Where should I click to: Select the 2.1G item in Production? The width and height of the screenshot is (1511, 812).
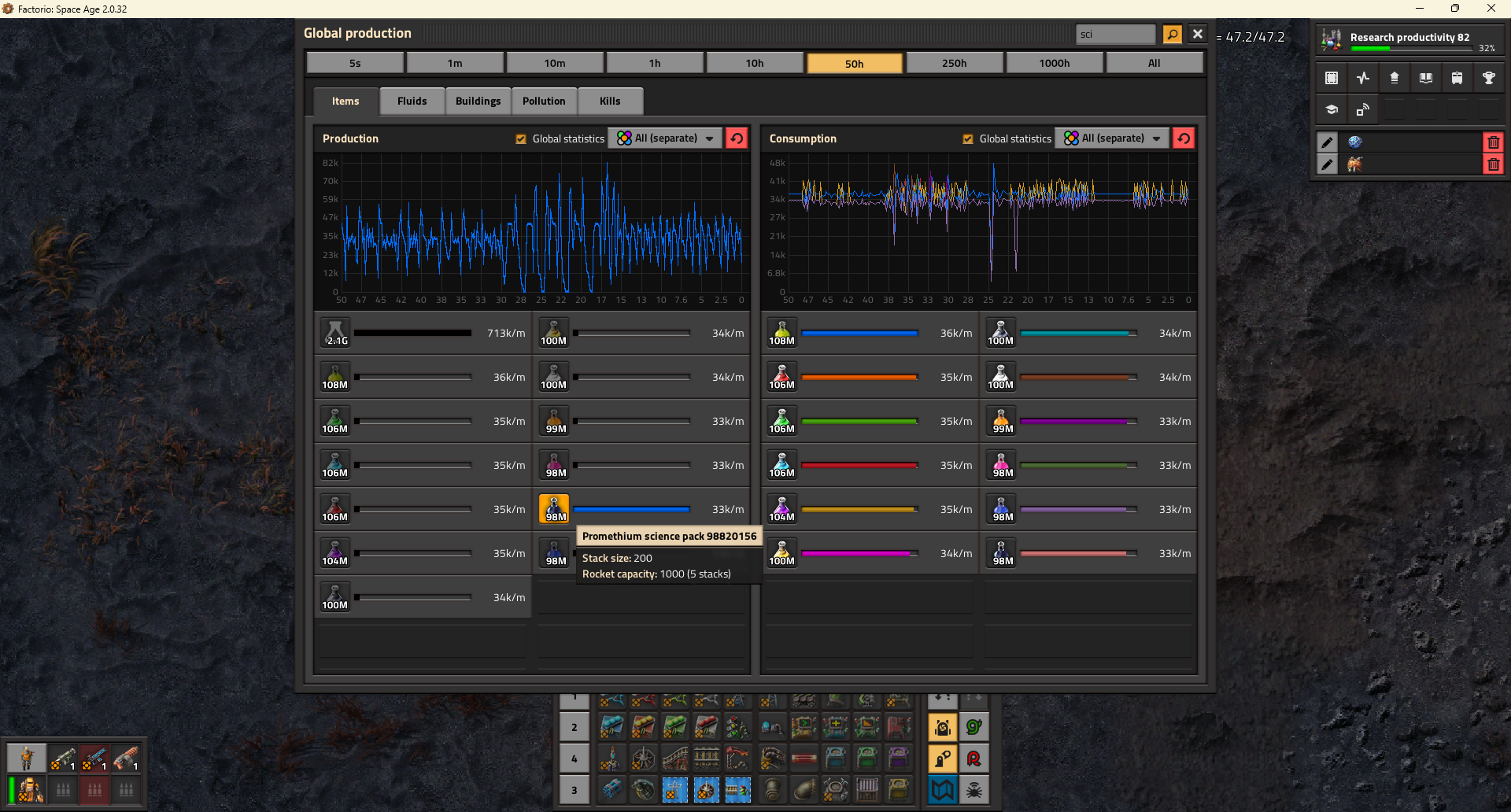335,333
